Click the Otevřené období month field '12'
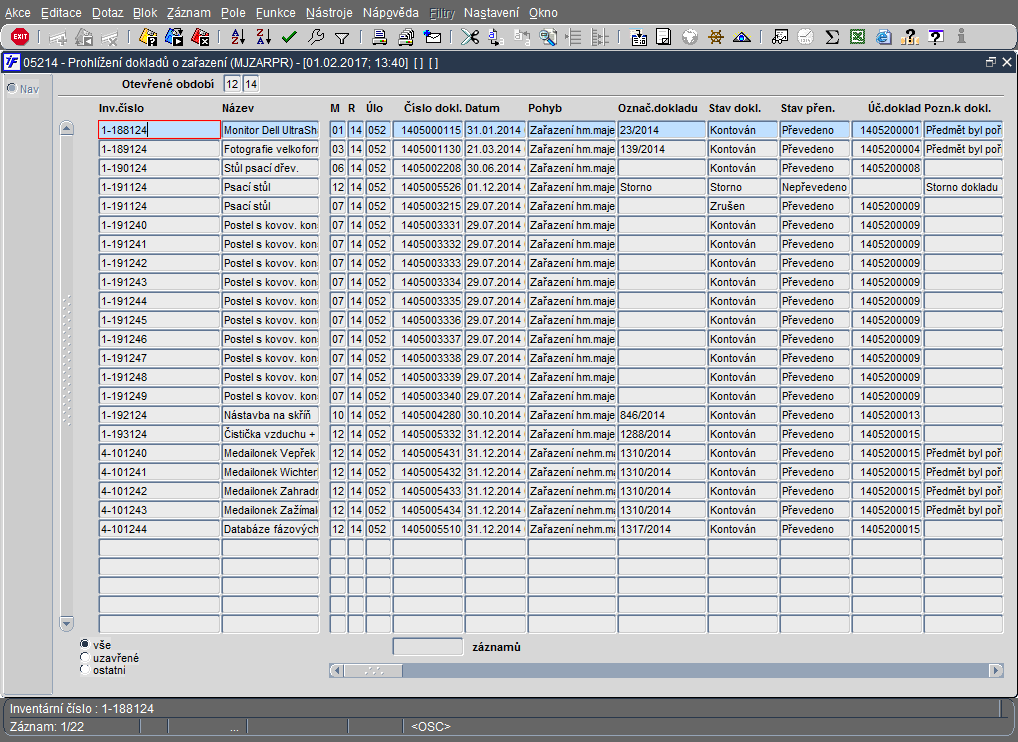The image size is (1018, 742). 232,84
